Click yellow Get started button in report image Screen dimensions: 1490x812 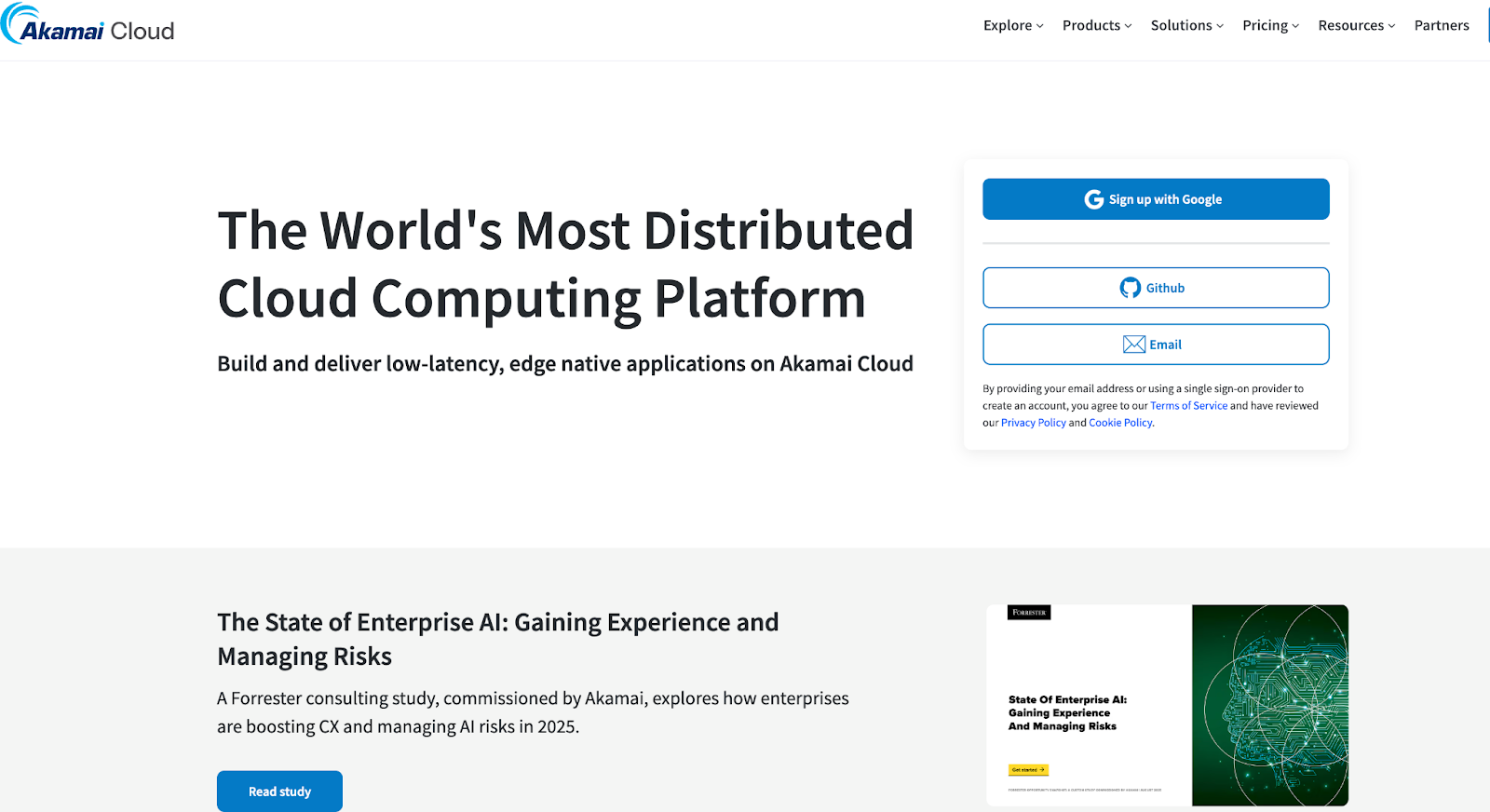click(1028, 770)
